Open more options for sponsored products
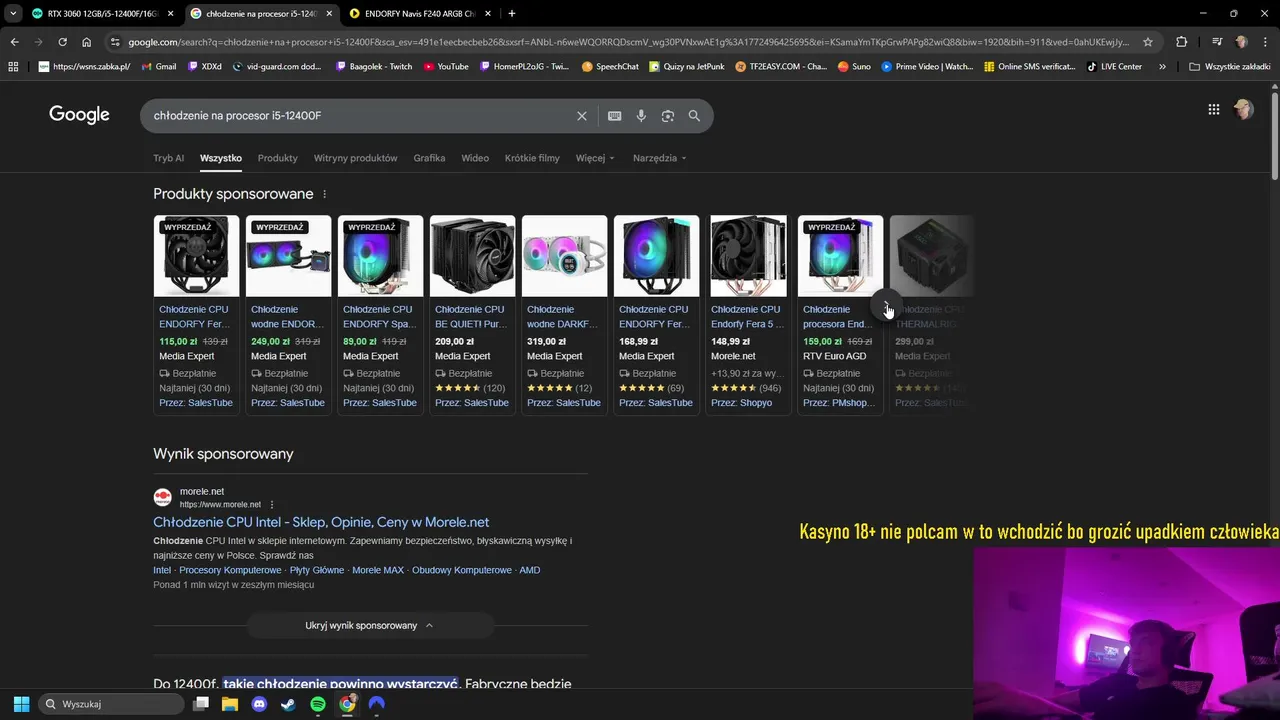This screenshot has height=720, width=1280. [324, 194]
